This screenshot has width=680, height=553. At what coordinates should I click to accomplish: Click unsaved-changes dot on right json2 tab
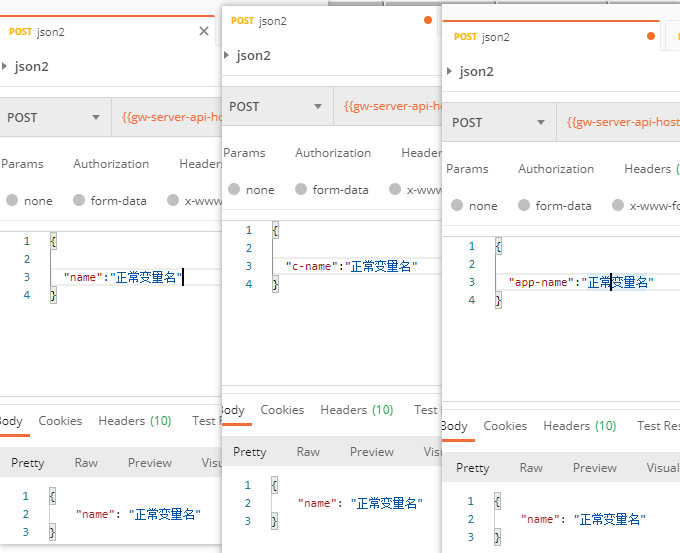651,36
